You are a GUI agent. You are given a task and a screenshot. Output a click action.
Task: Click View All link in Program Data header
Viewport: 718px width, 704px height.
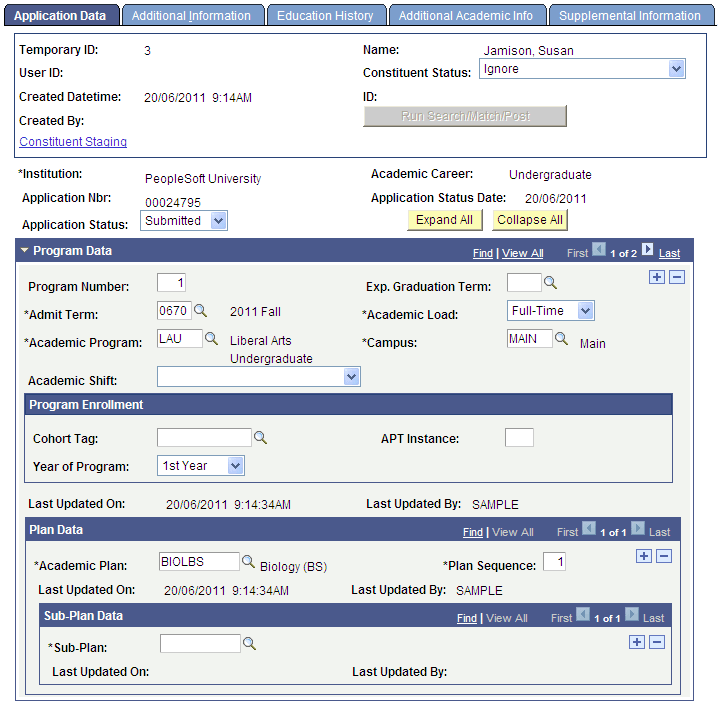tap(522, 253)
